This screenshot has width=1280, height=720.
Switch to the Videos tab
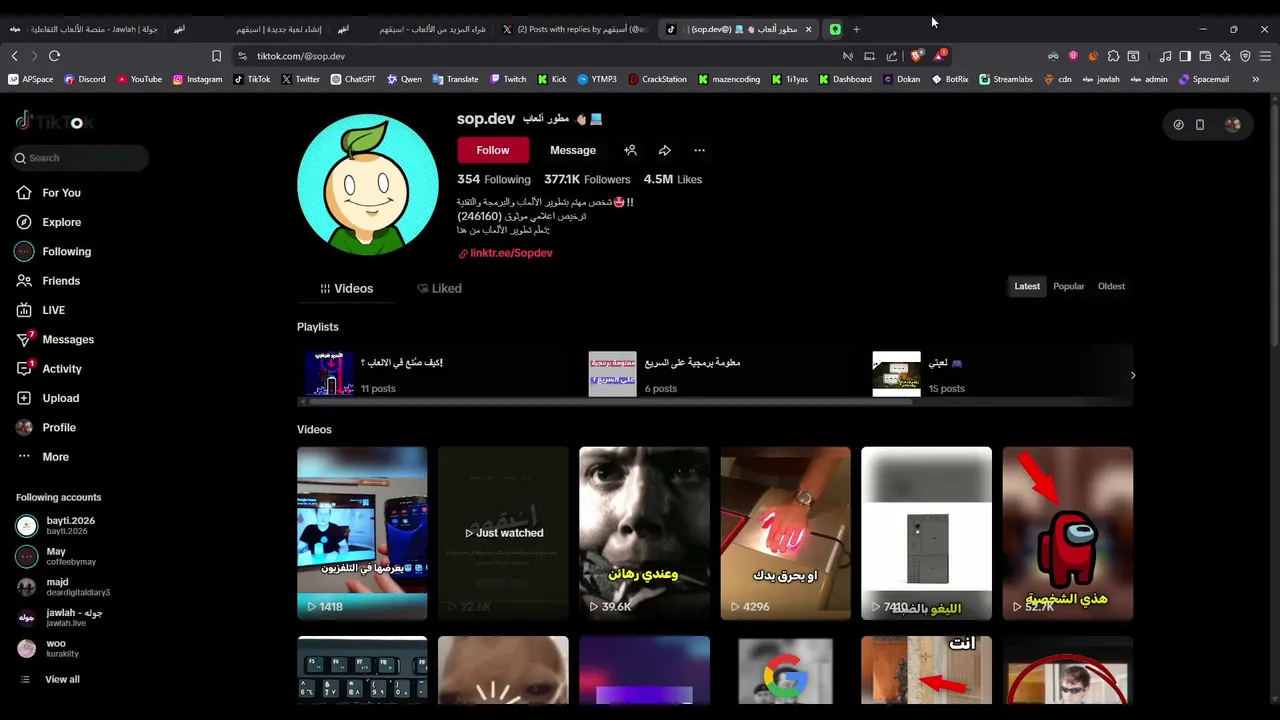click(346, 288)
